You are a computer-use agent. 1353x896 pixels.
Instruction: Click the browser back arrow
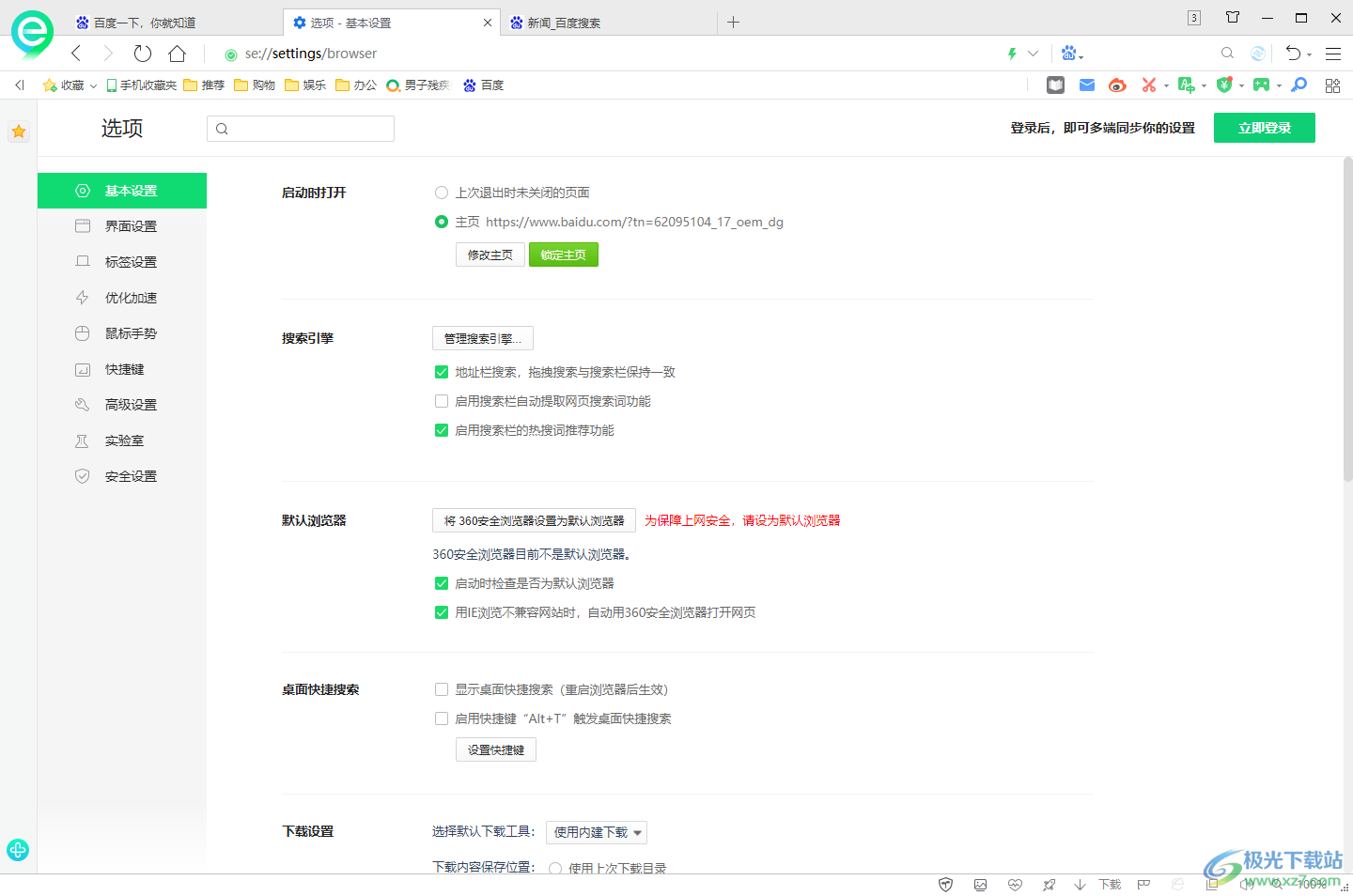coord(76,54)
